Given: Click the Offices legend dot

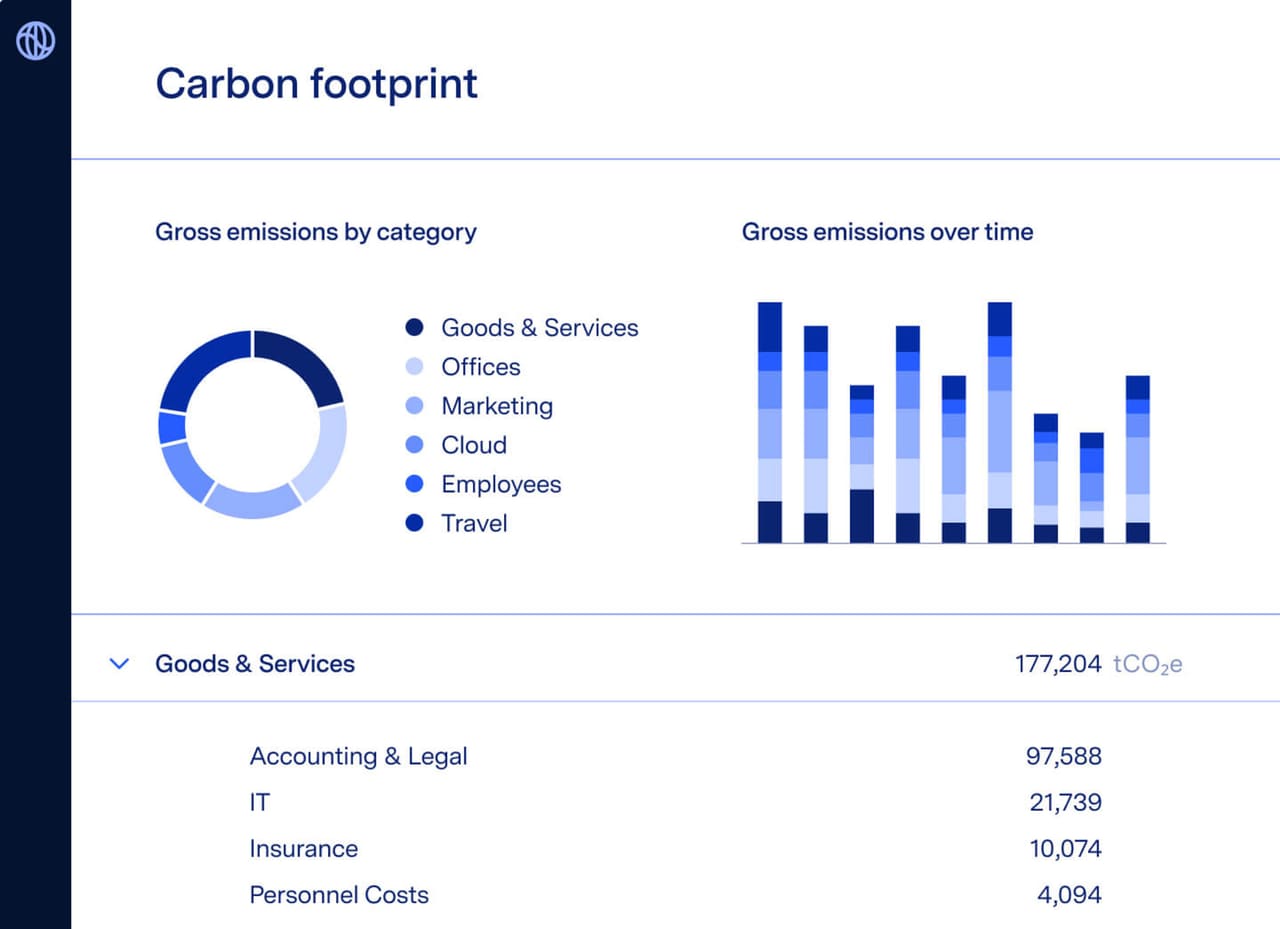Looking at the screenshot, I should [x=415, y=366].
